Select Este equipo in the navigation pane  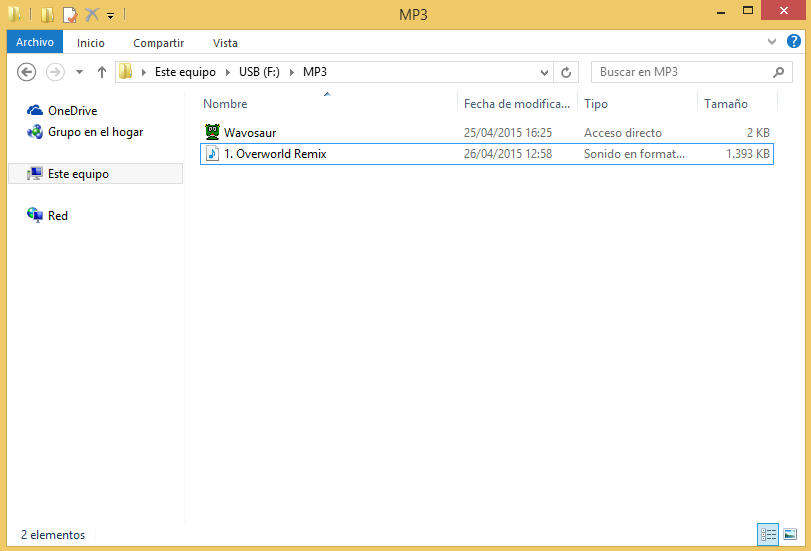(x=78, y=174)
